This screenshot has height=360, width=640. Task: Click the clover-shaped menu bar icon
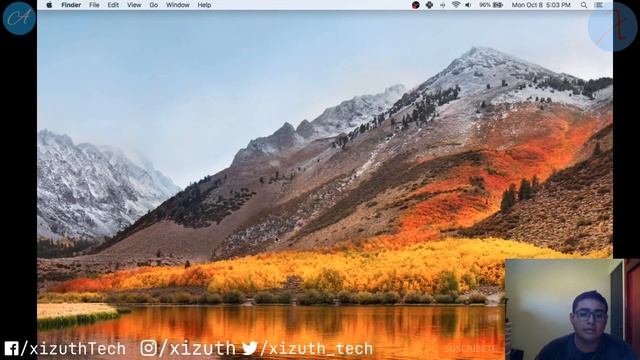(429, 5)
